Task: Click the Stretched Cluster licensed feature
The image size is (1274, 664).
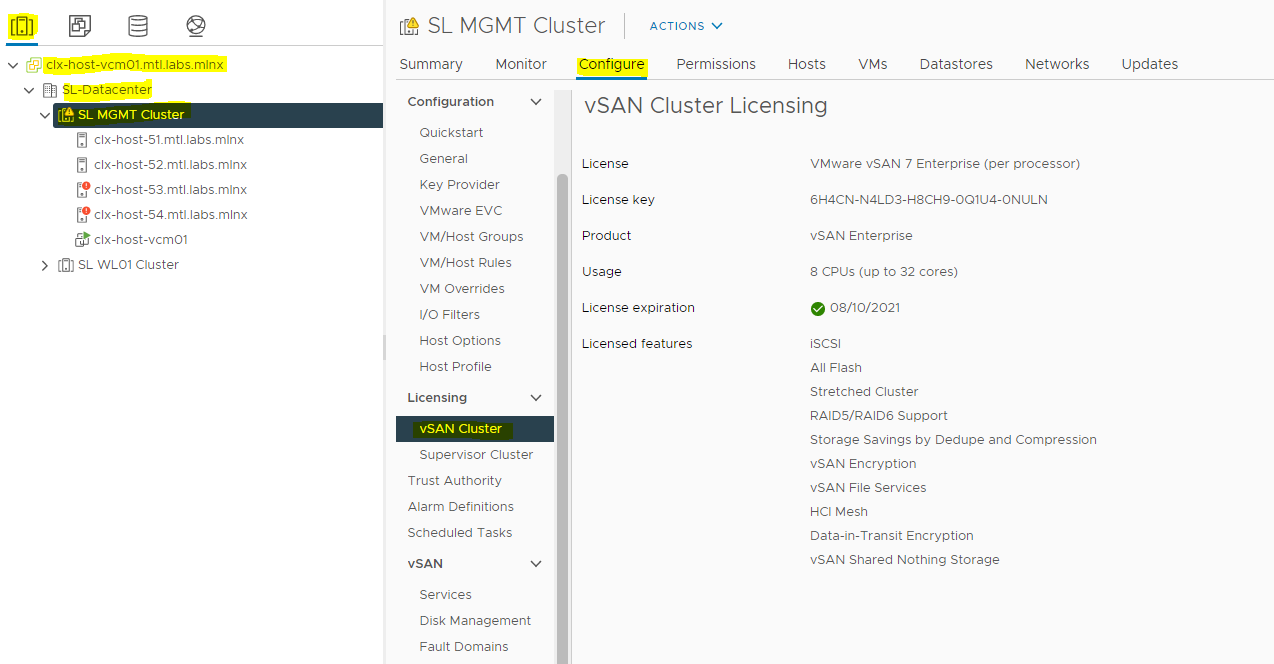Action: pyautogui.click(x=864, y=392)
